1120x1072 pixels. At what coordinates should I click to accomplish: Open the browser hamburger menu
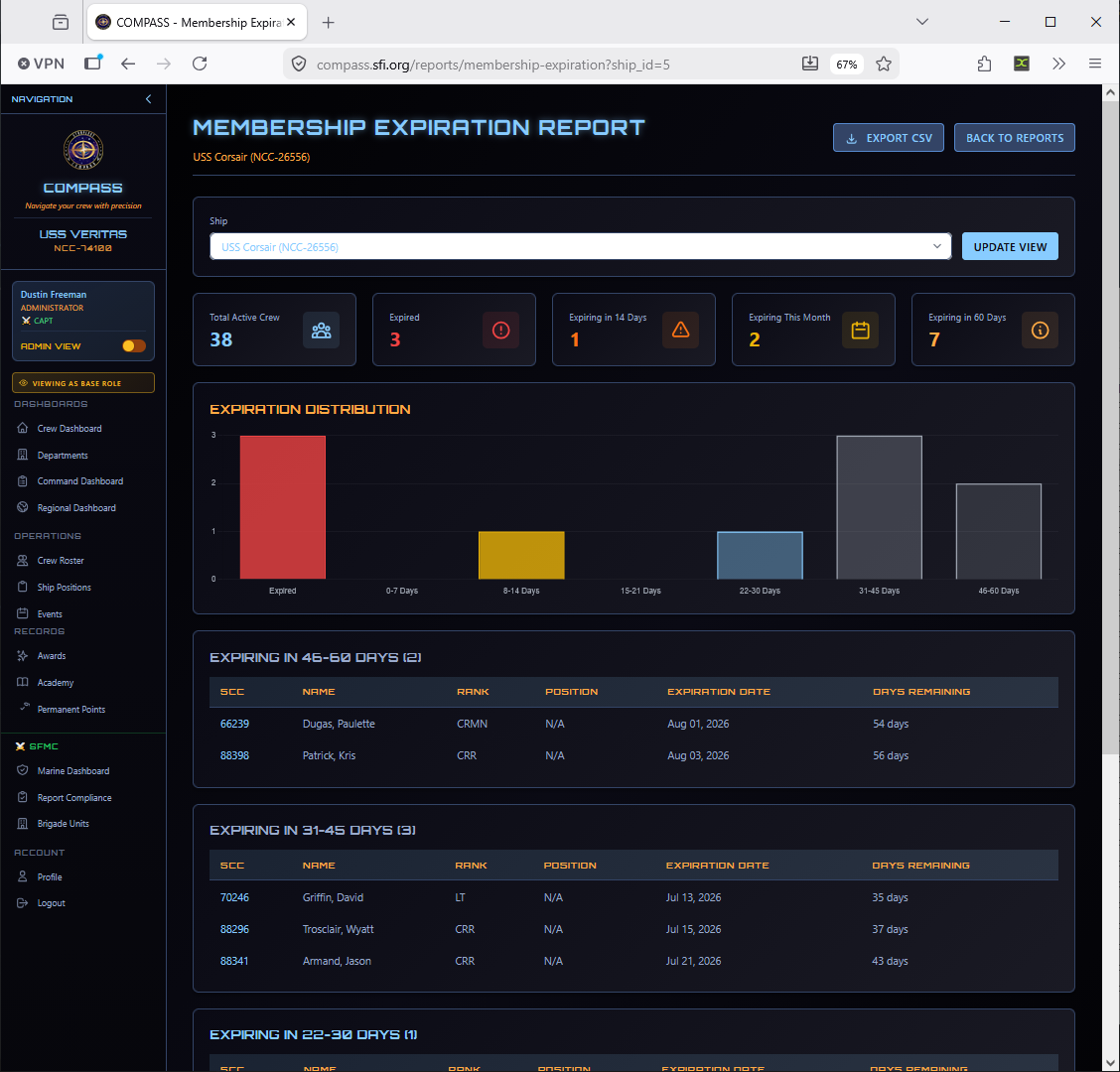pos(1094,64)
